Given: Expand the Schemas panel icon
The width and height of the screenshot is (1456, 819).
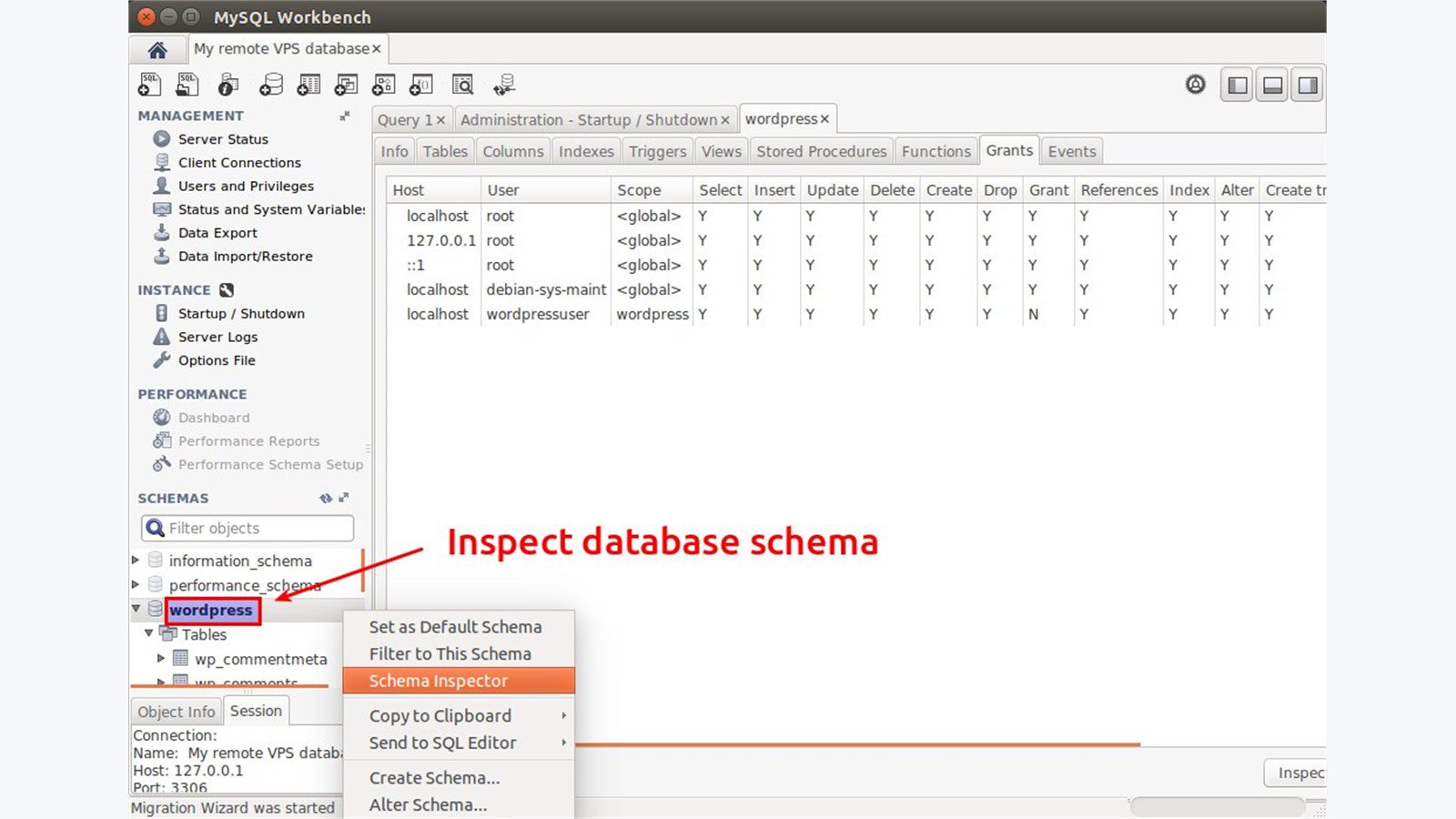Looking at the screenshot, I should click(x=344, y=498).
